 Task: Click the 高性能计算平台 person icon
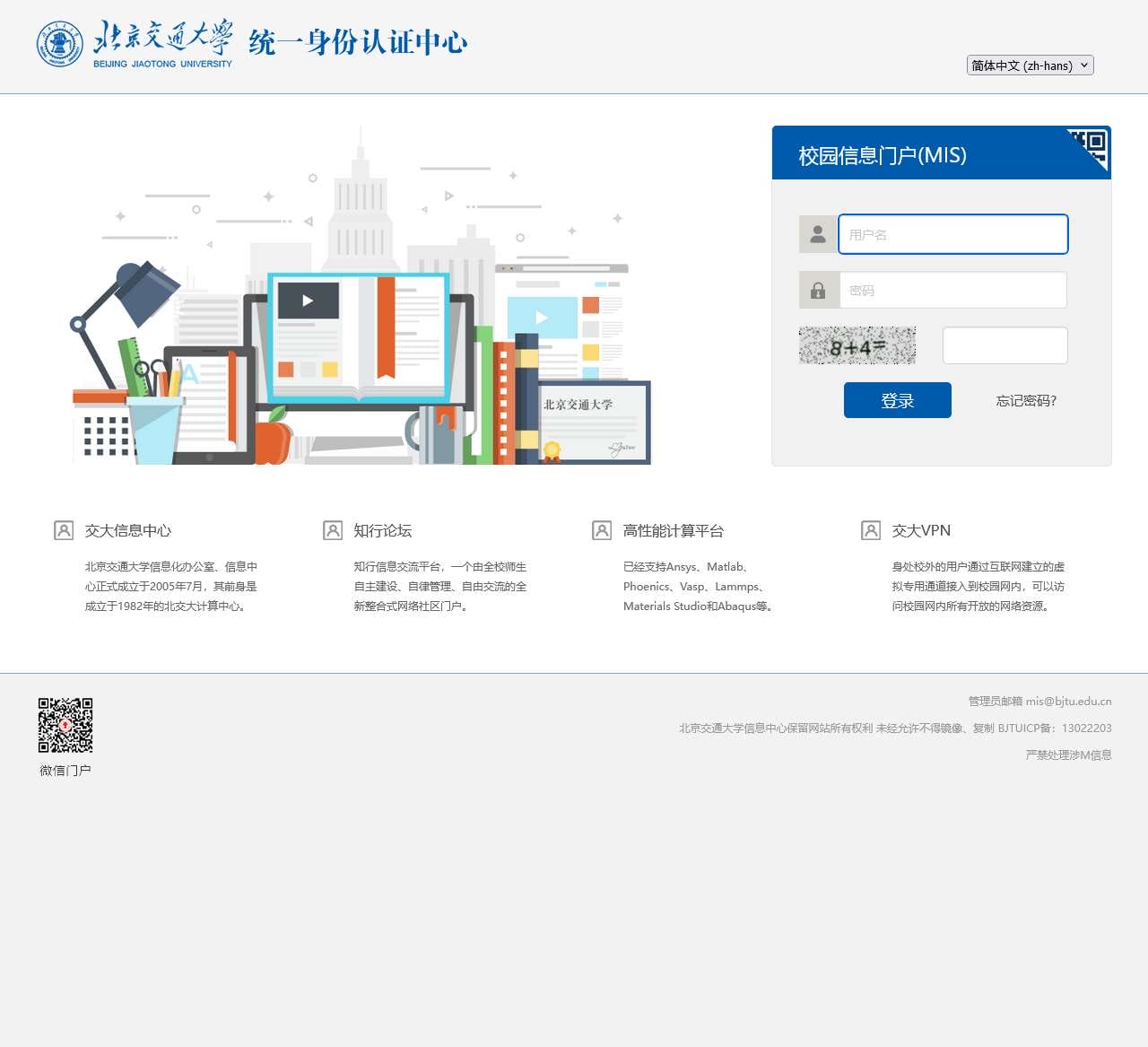pyautogui.click(x=602, y=530)
